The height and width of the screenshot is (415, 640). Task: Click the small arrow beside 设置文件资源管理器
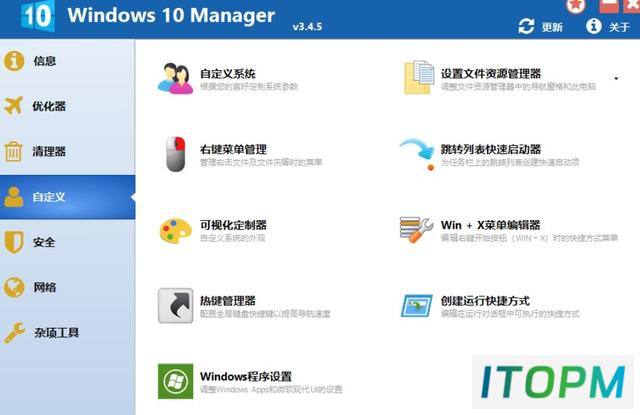616,78
